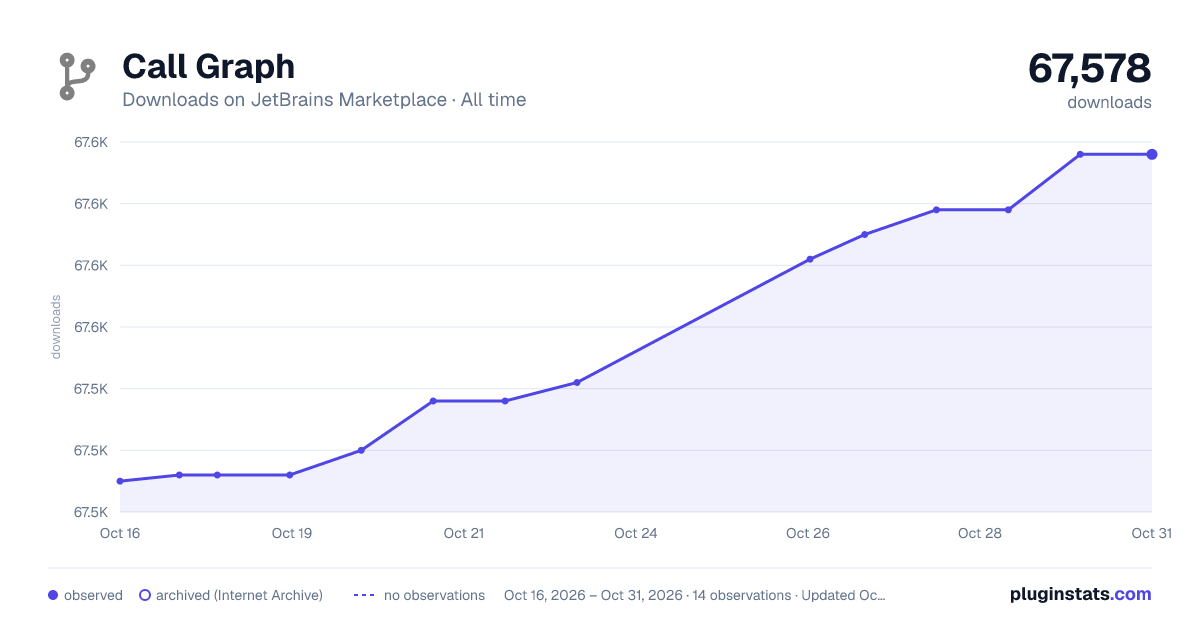
Task: Click the observed legend dot
Action: 53,595
